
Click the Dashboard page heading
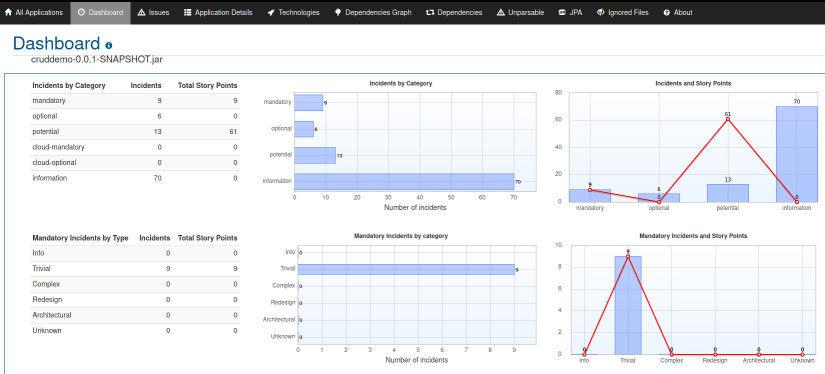[x=56, y=43]
